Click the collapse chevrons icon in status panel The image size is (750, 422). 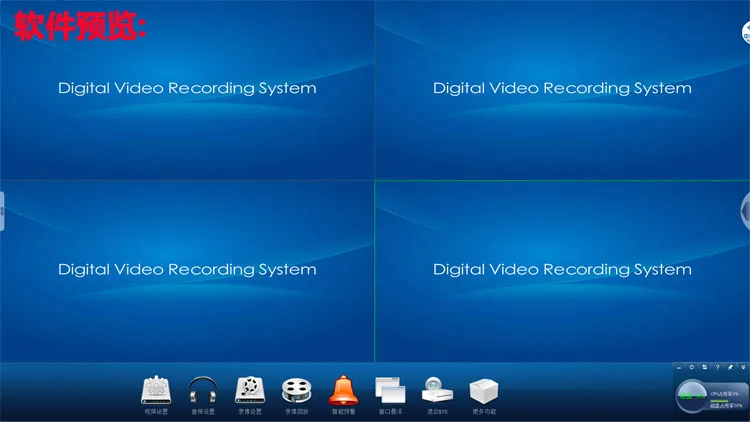tap(743, 367)
